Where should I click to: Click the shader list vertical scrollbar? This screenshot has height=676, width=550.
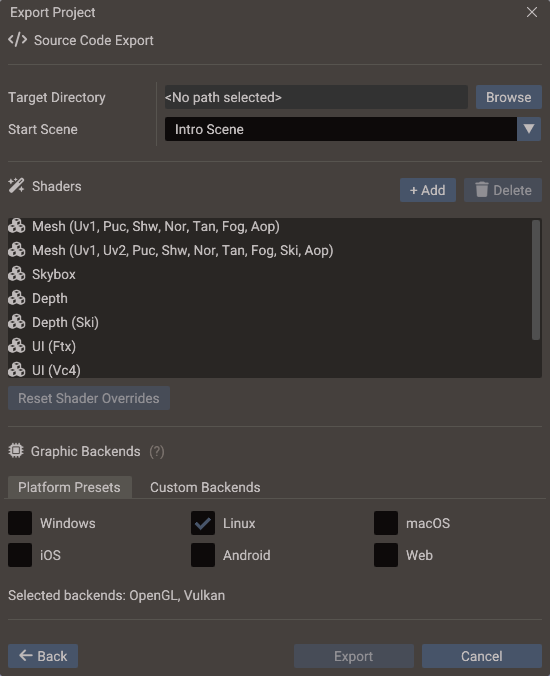[x=536, y=280]
